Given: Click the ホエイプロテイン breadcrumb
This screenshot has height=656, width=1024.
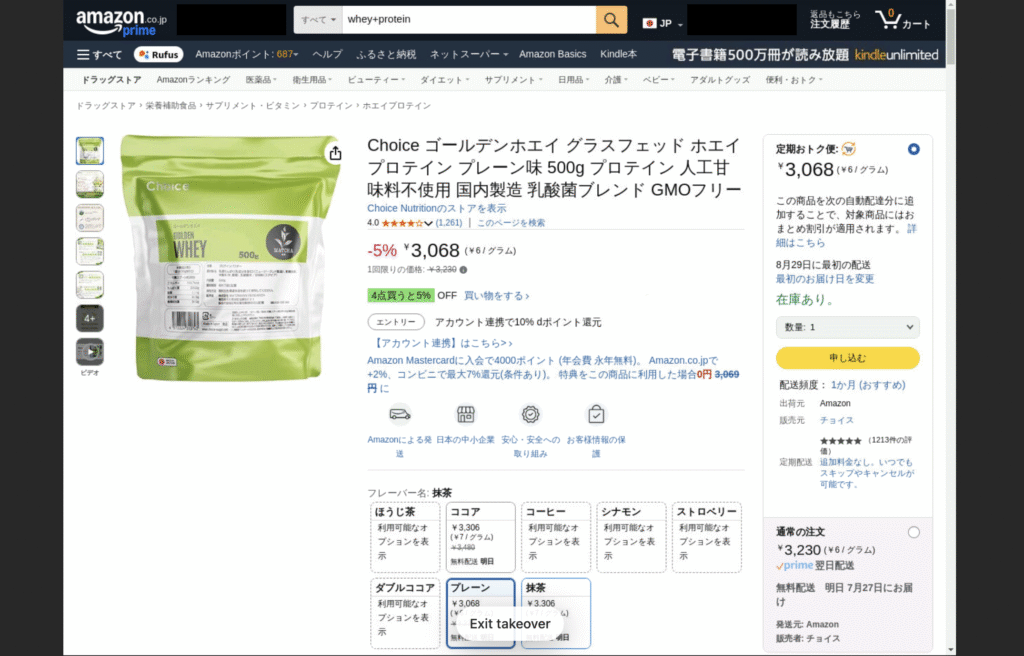Looking at the screenshot, I should (x=396, y=105).
